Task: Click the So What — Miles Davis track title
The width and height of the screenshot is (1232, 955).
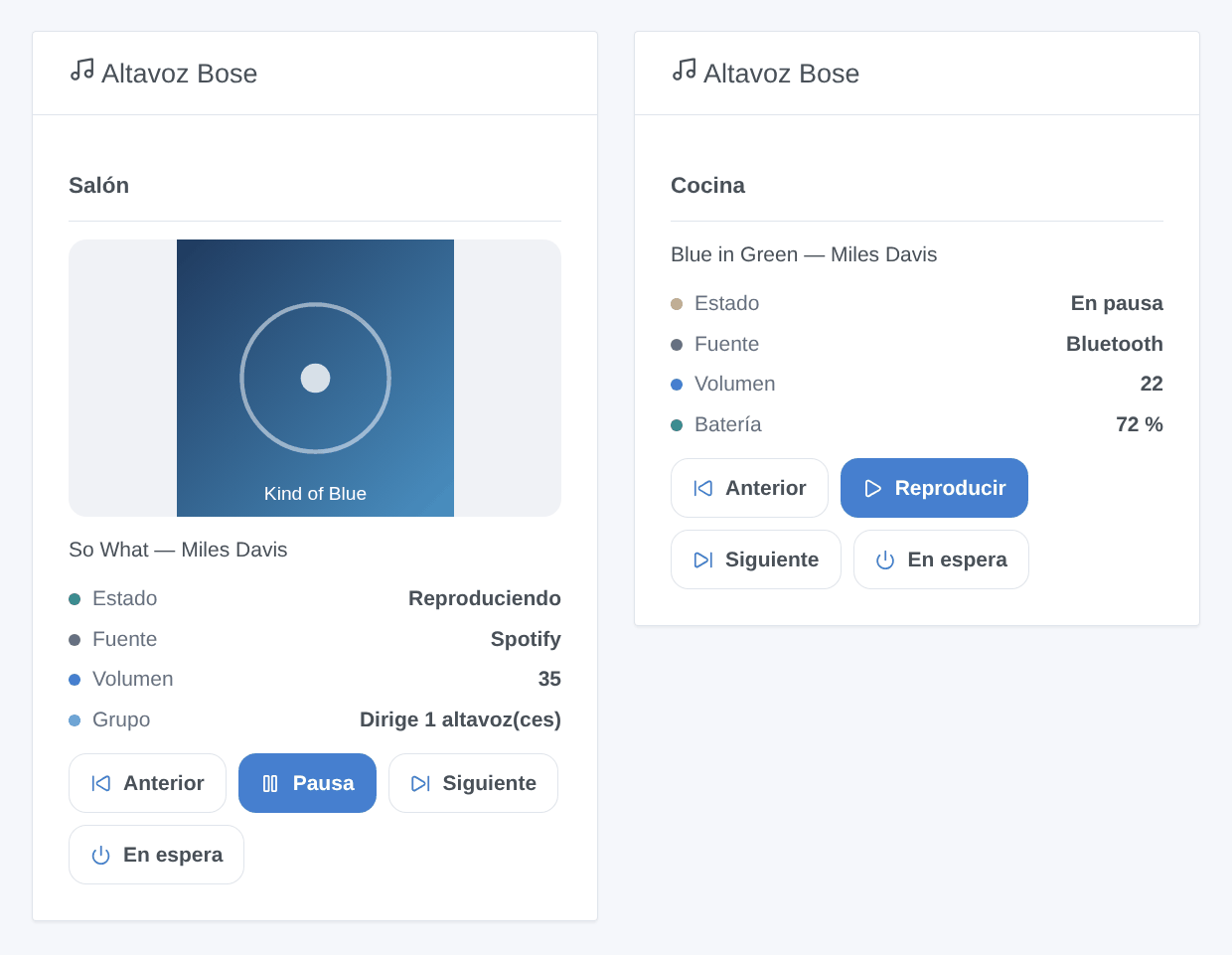Action: pos(178,550)
